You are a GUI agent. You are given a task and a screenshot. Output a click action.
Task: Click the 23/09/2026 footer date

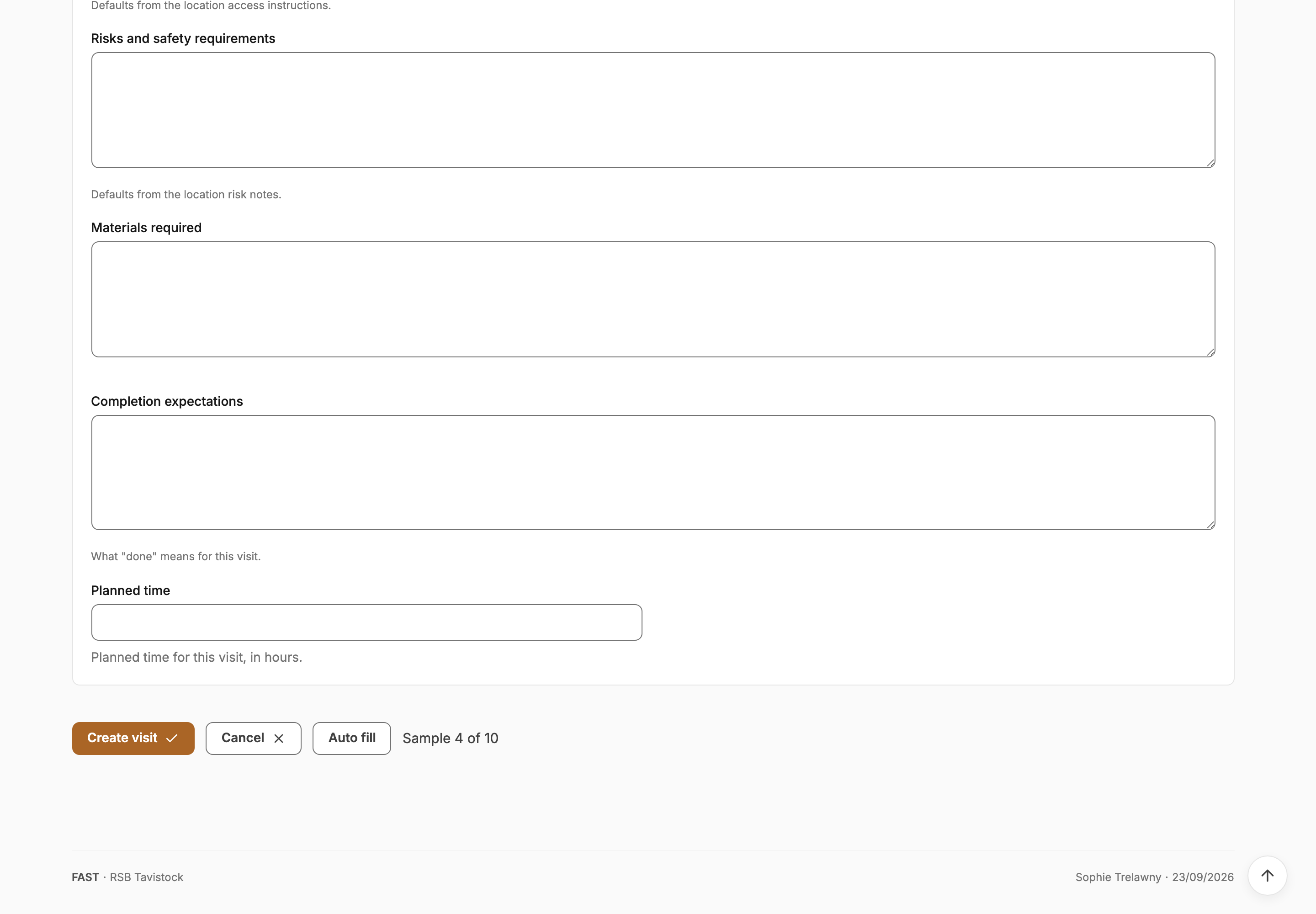pos(1203,877)
